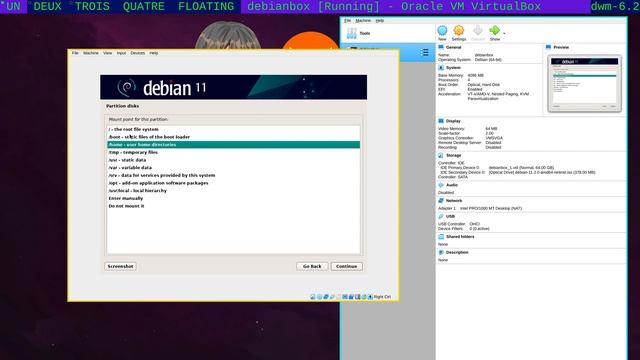
Task: Select "/boot - static files of the boot loader"
Action: click(x=233, y=137)
